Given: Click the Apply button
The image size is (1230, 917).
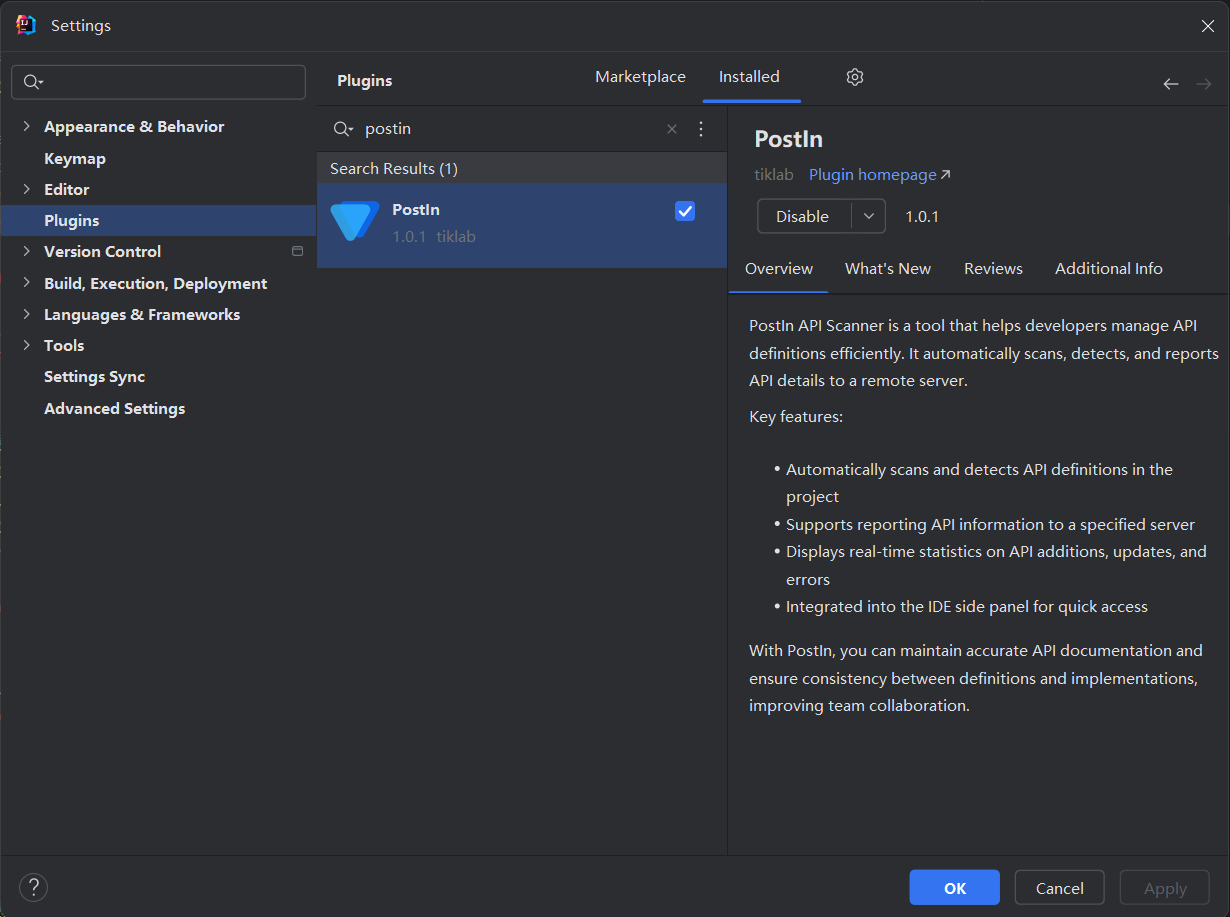Looking at the screenshot, I should (1165, 888).
